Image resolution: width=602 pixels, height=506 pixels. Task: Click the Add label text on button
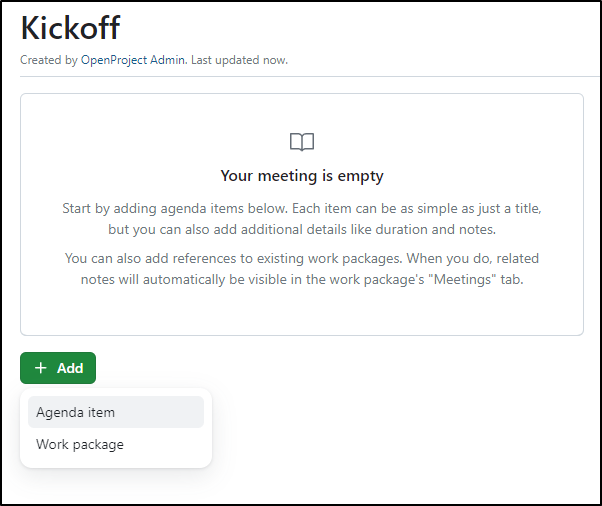coord(70,368)
